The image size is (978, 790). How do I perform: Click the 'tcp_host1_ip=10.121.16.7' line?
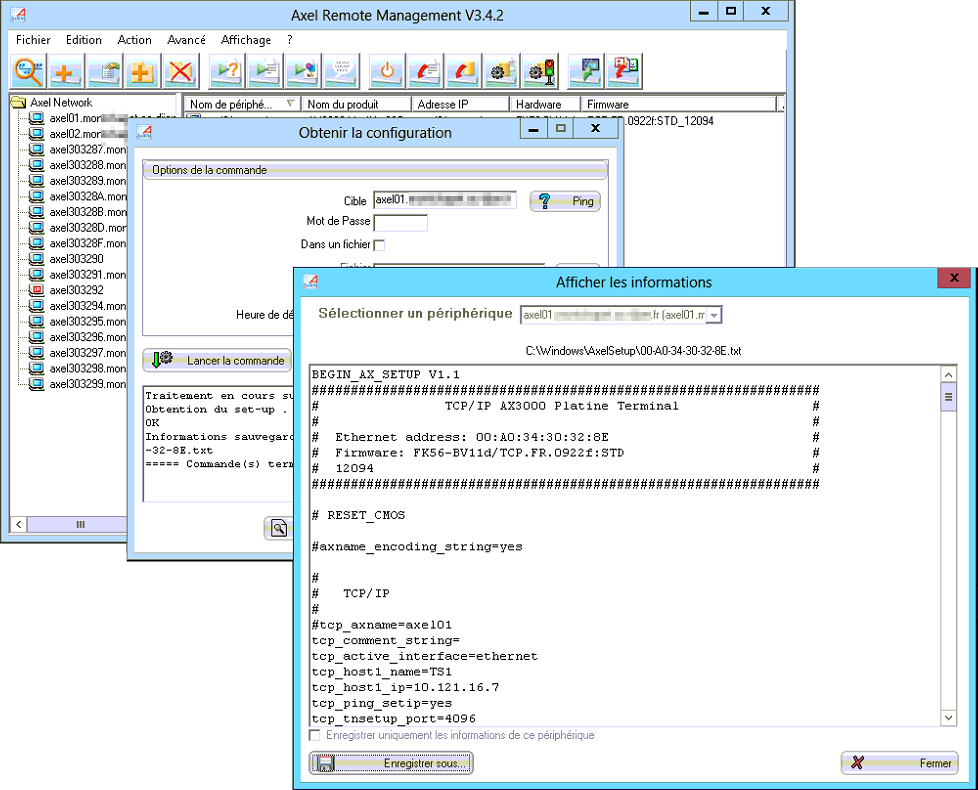[405, 687]
